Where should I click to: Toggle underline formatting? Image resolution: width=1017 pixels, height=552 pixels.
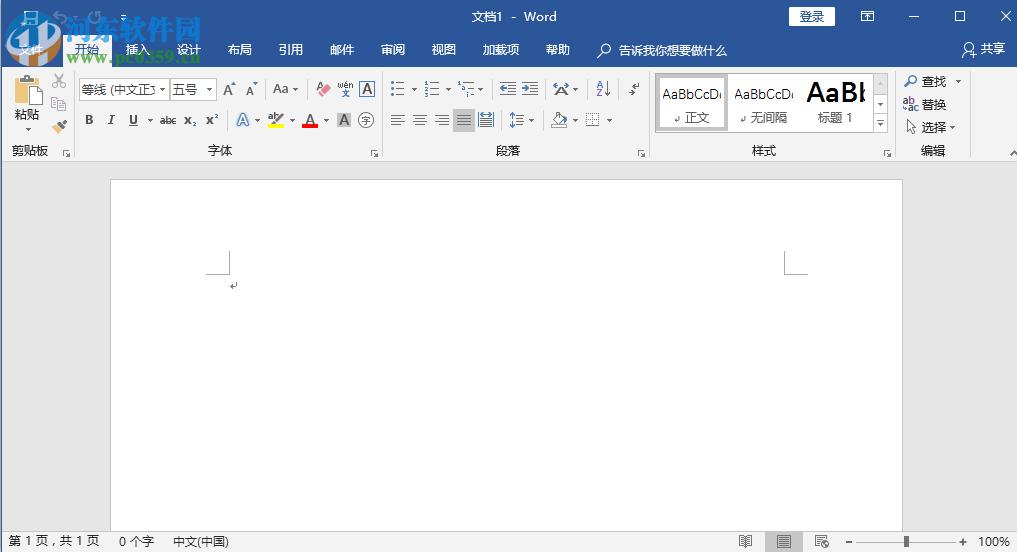point(133,120)
